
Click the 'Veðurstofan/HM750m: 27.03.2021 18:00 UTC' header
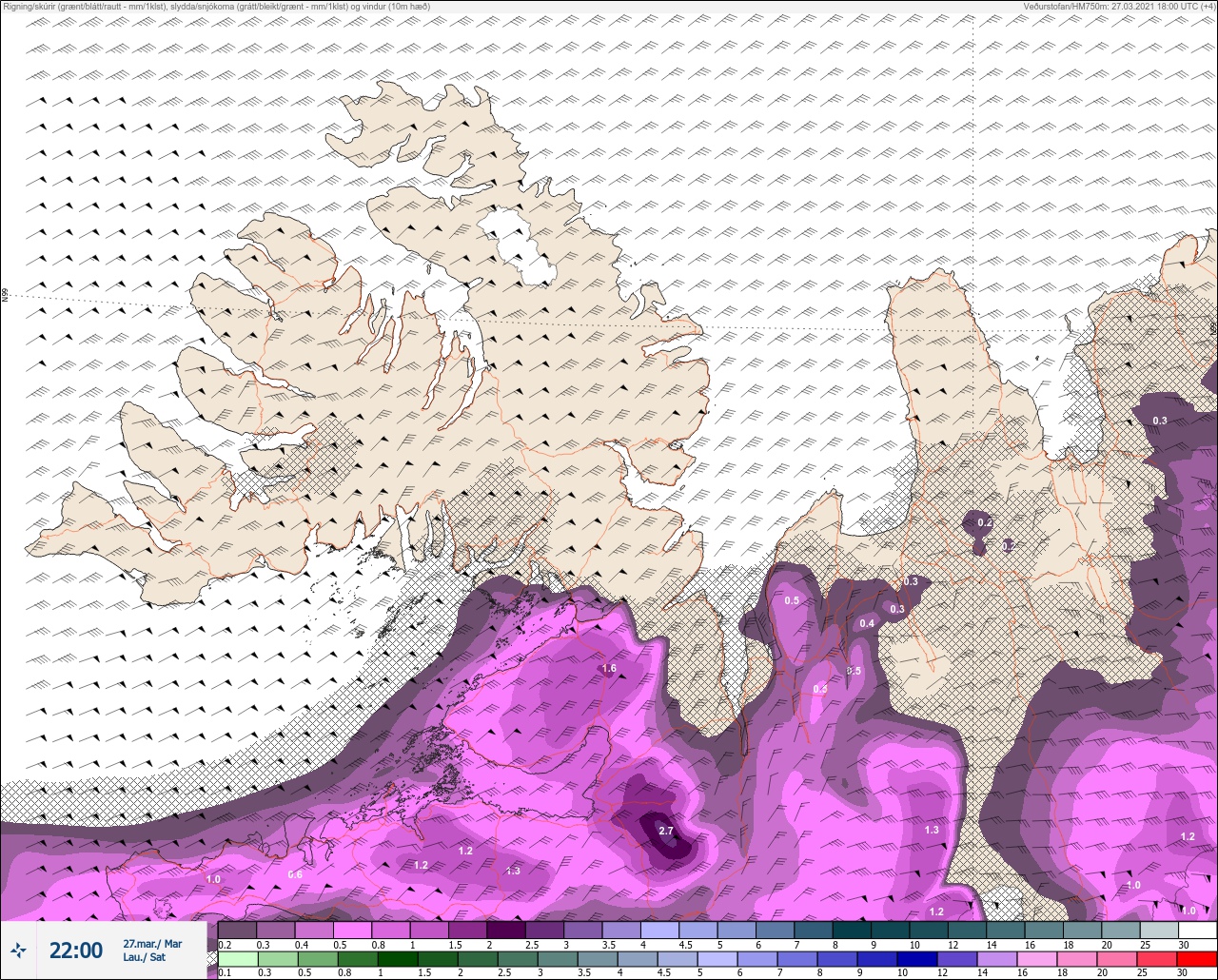1121,7
